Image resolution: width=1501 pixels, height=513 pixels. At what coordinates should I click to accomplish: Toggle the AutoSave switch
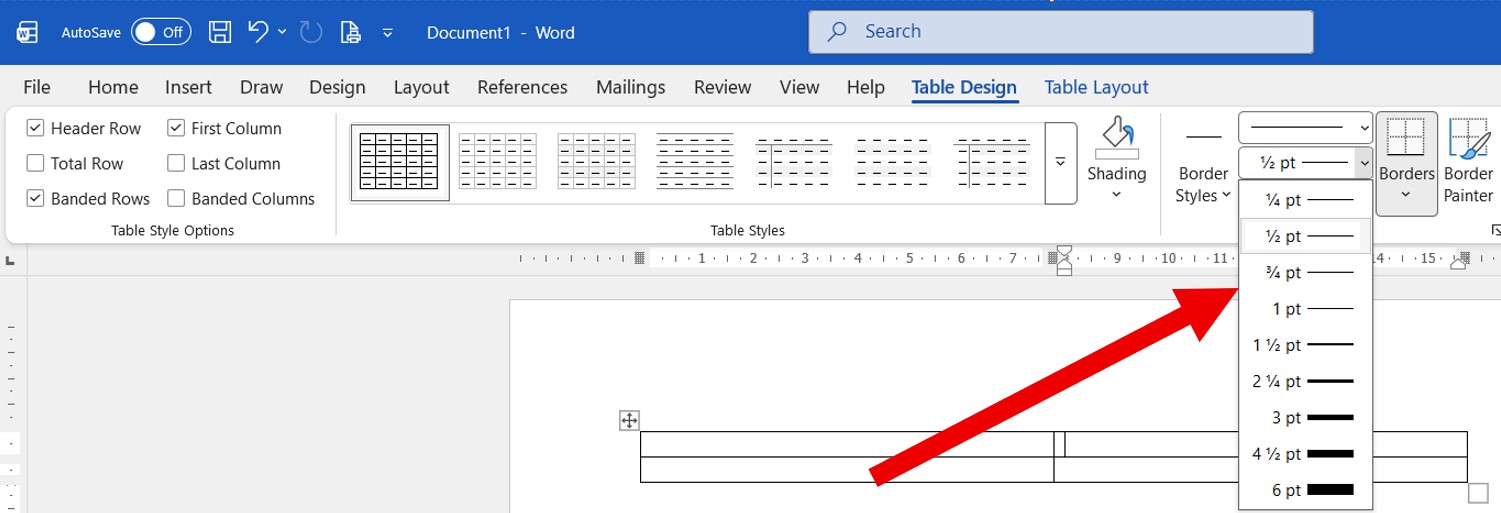pyautogui.click(x=161, y=32)
